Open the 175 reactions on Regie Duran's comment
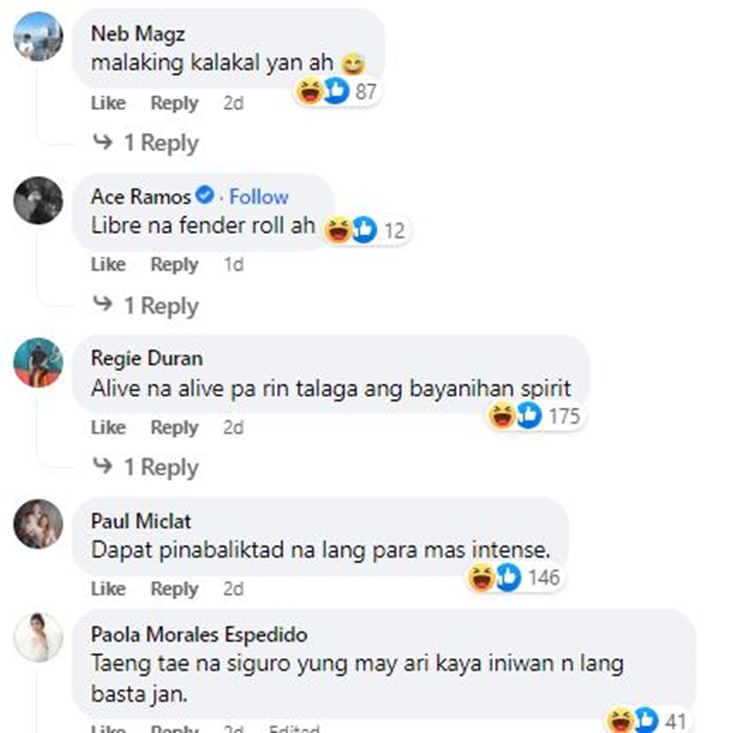 (535, 415)
